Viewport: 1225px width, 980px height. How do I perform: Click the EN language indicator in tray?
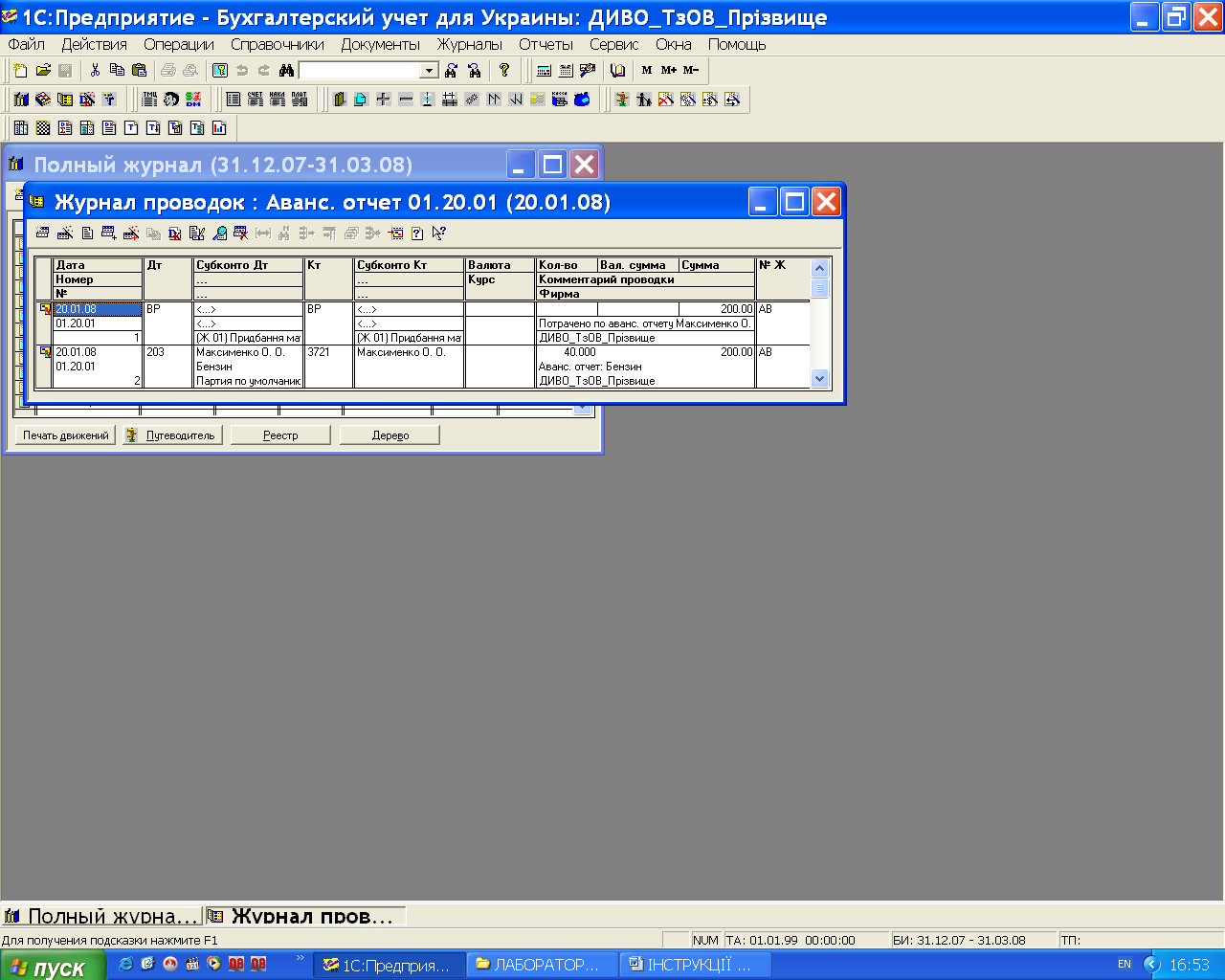[x=1125, y=965]
